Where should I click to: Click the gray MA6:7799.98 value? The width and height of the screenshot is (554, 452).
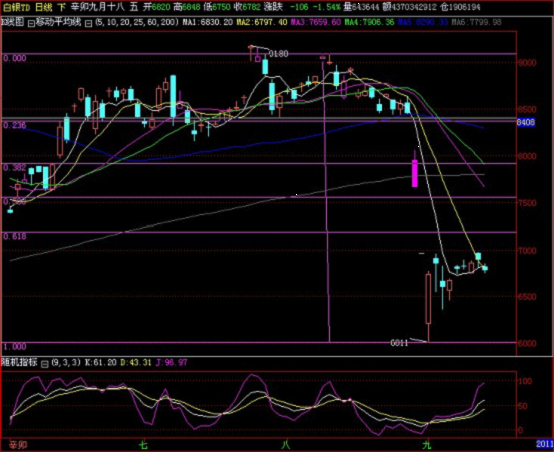pos(477,22)
